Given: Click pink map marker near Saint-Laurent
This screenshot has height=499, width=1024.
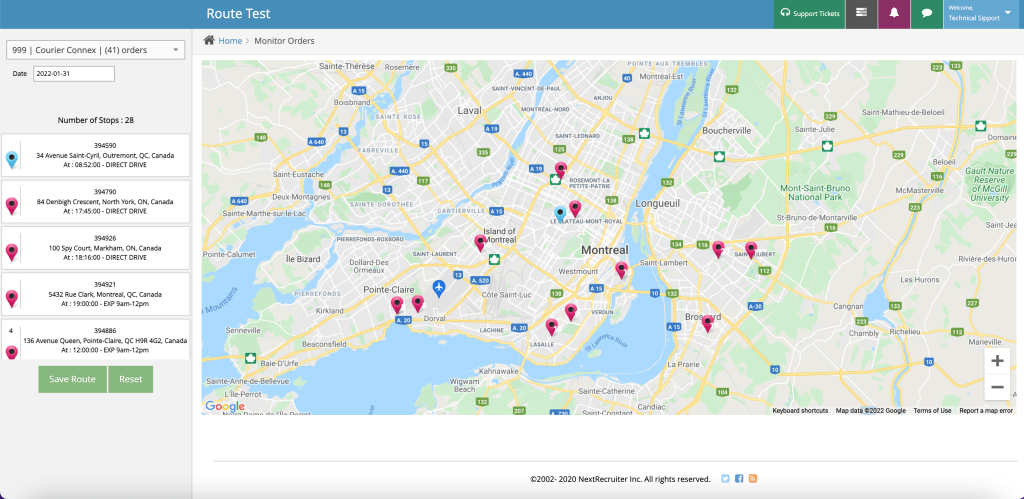Looking at the screenshot, I should pos(480,244).
